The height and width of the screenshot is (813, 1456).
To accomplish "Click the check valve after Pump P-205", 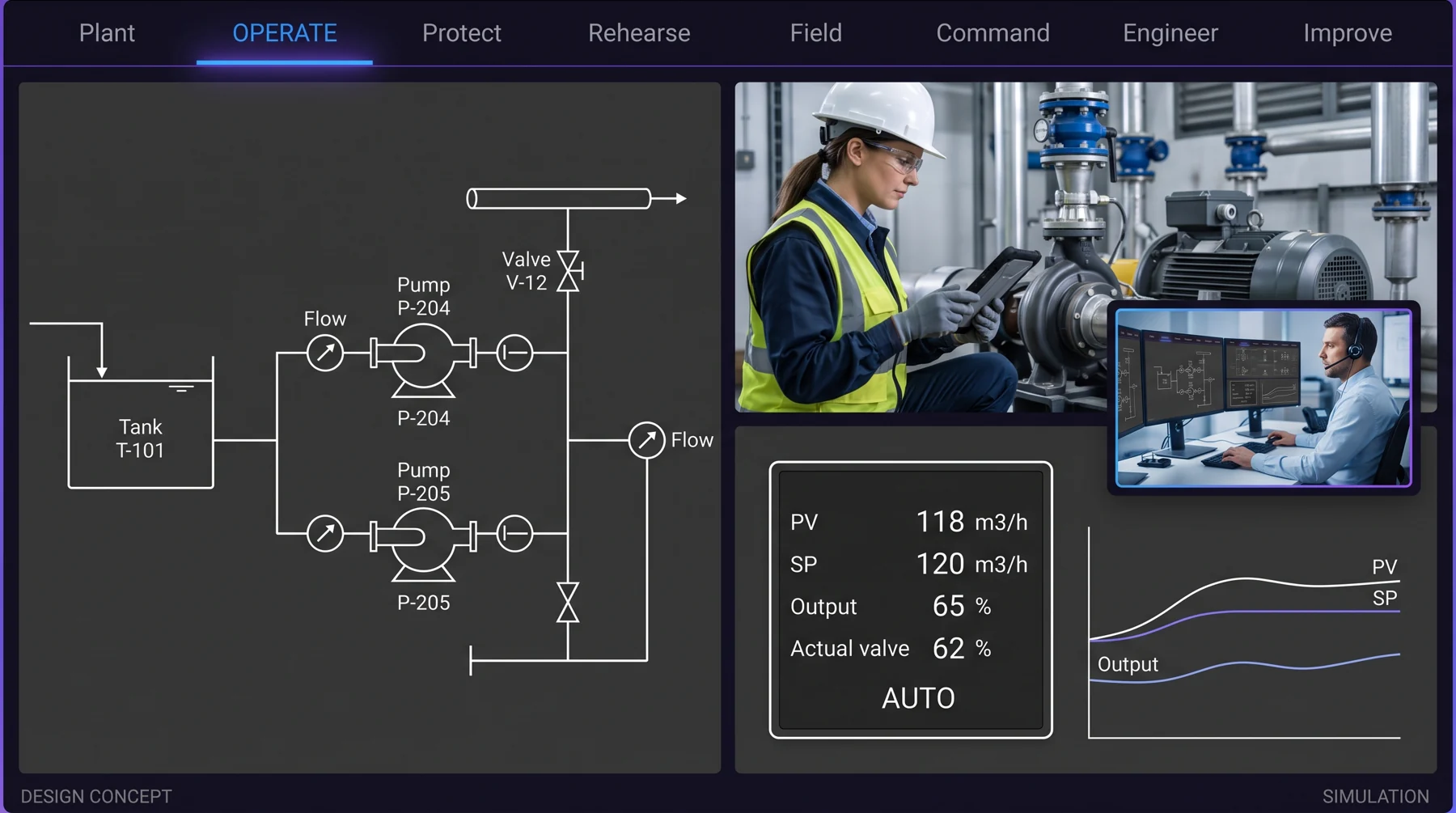I will coord(514,534).
